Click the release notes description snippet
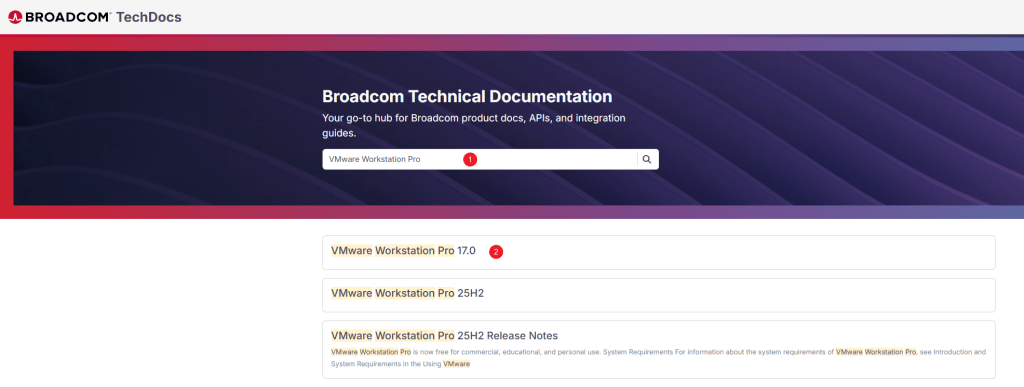The width and height of the screenshot is (1024, 387). click(658, 358)
